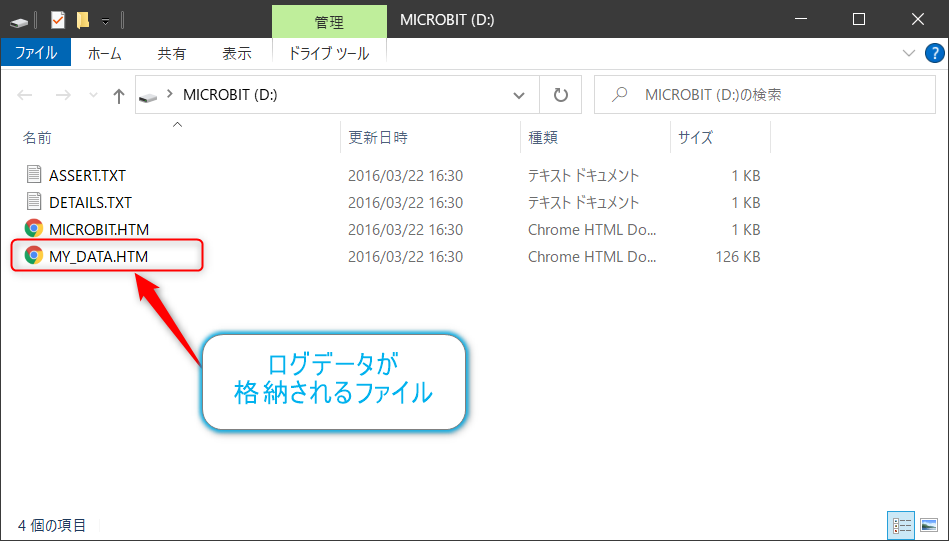Sort by the 種類 column header
This screenshot has width=949, height=541.
pyautogui.click(x=543, y=138)
